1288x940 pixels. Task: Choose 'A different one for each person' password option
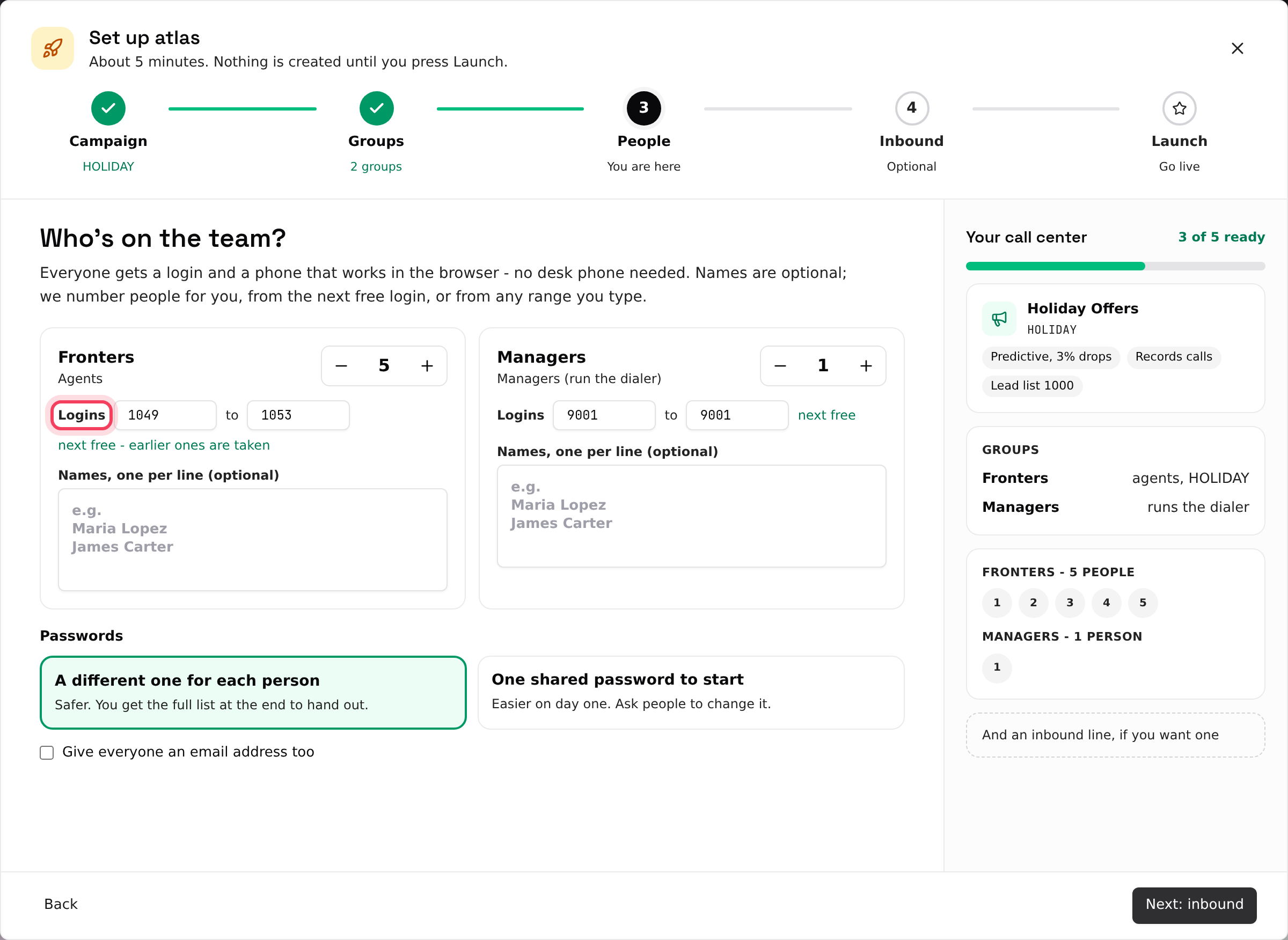point(253,693)
